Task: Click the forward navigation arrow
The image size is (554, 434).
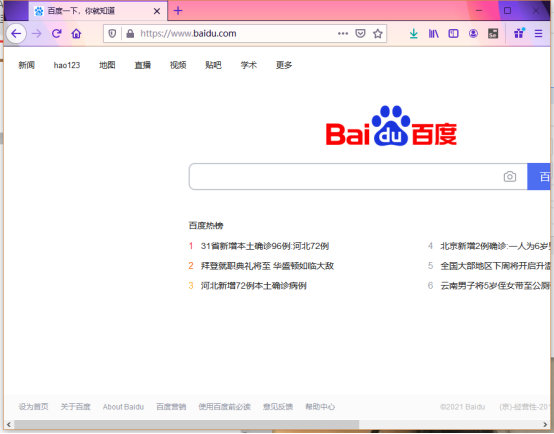Action: (36, 34)
